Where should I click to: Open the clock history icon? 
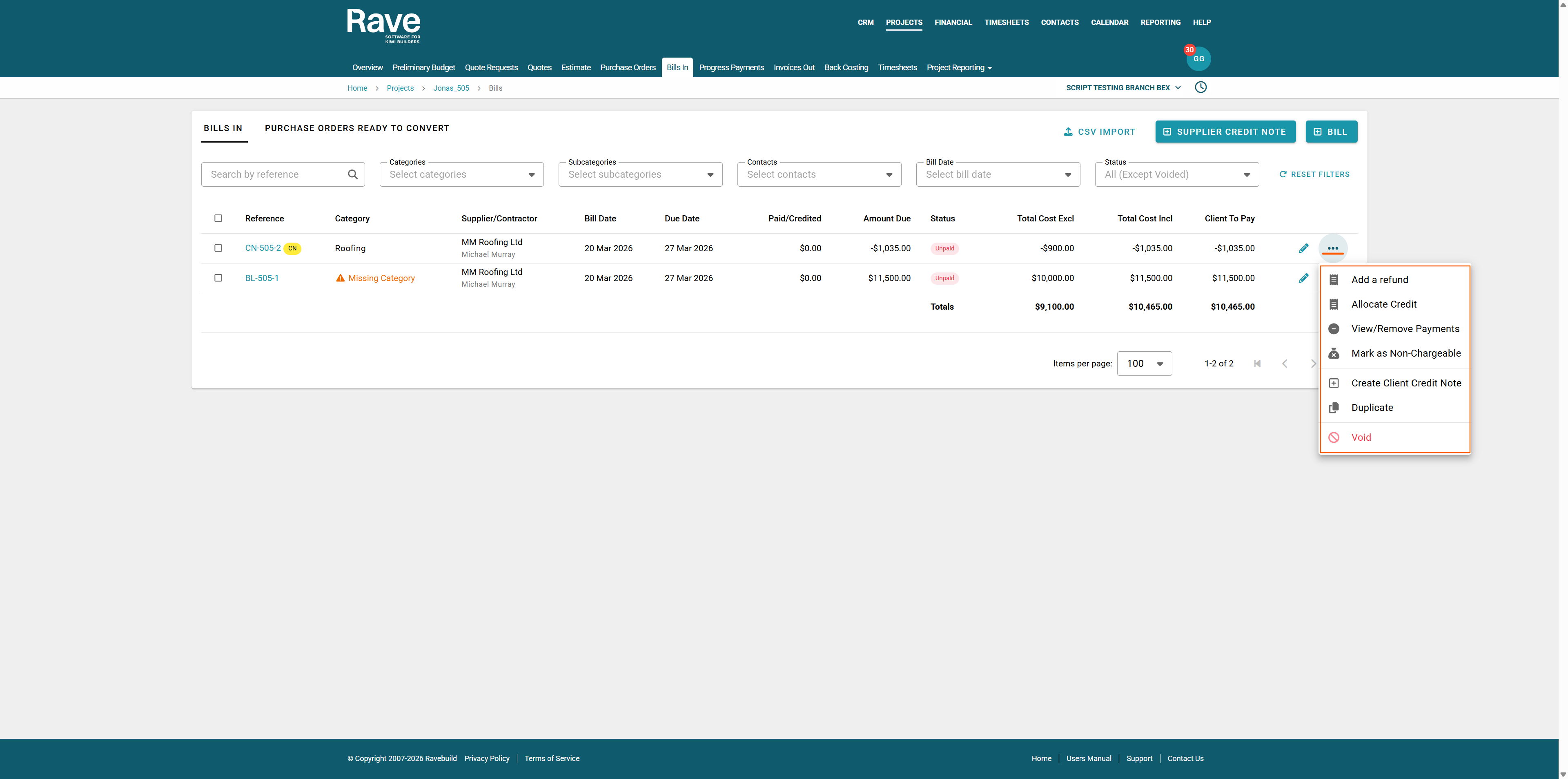coord(1200,87)
